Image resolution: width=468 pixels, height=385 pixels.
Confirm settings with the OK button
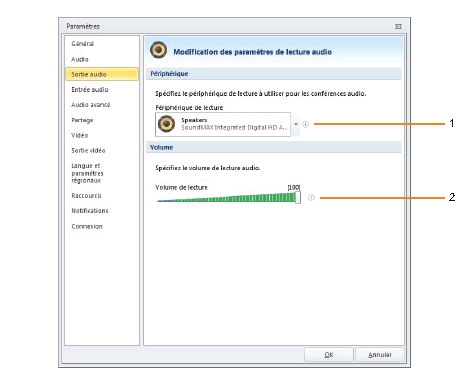point(329,355)
